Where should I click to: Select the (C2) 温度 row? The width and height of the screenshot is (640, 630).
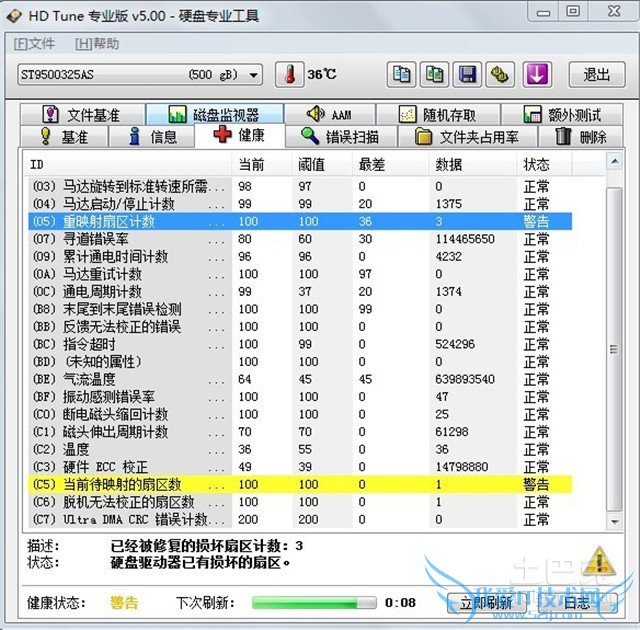(300, 450)
